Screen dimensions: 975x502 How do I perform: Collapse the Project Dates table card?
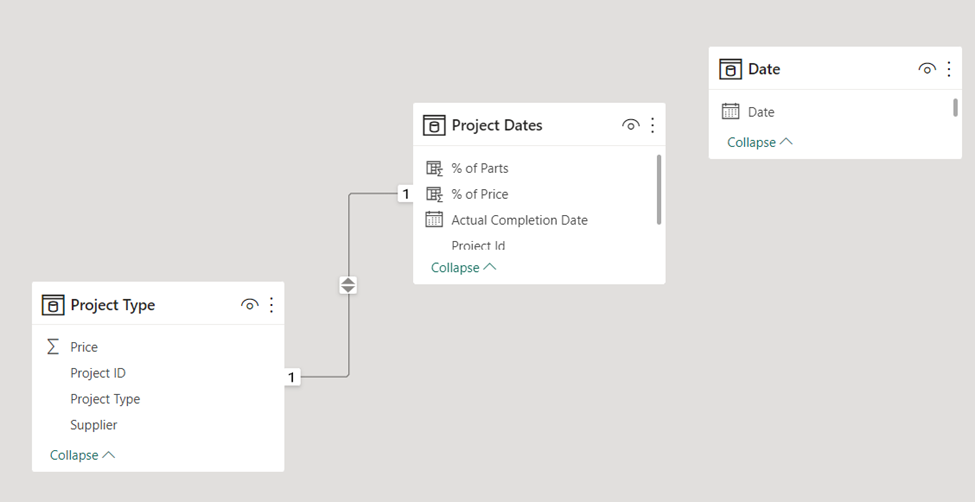463,267
